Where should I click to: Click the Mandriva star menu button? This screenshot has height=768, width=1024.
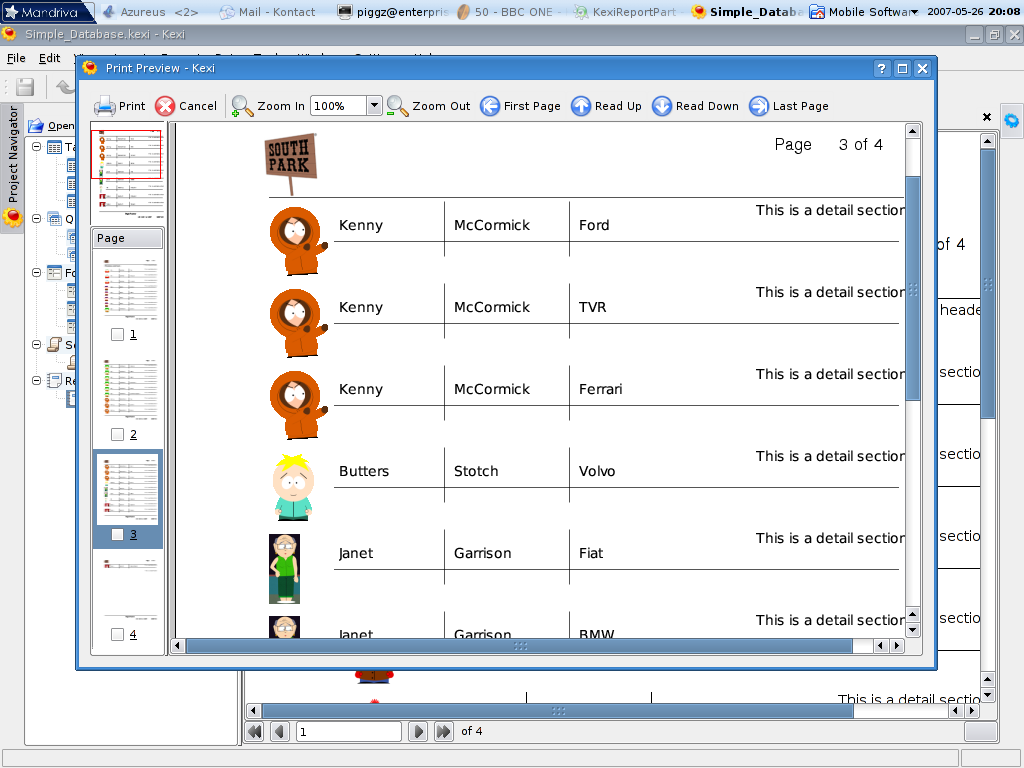47,12
